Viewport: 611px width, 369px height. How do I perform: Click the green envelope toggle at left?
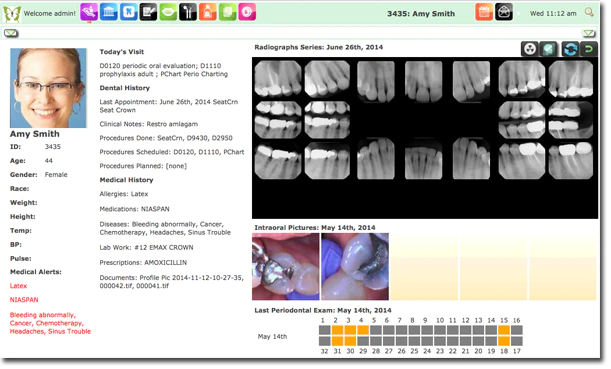11,34
